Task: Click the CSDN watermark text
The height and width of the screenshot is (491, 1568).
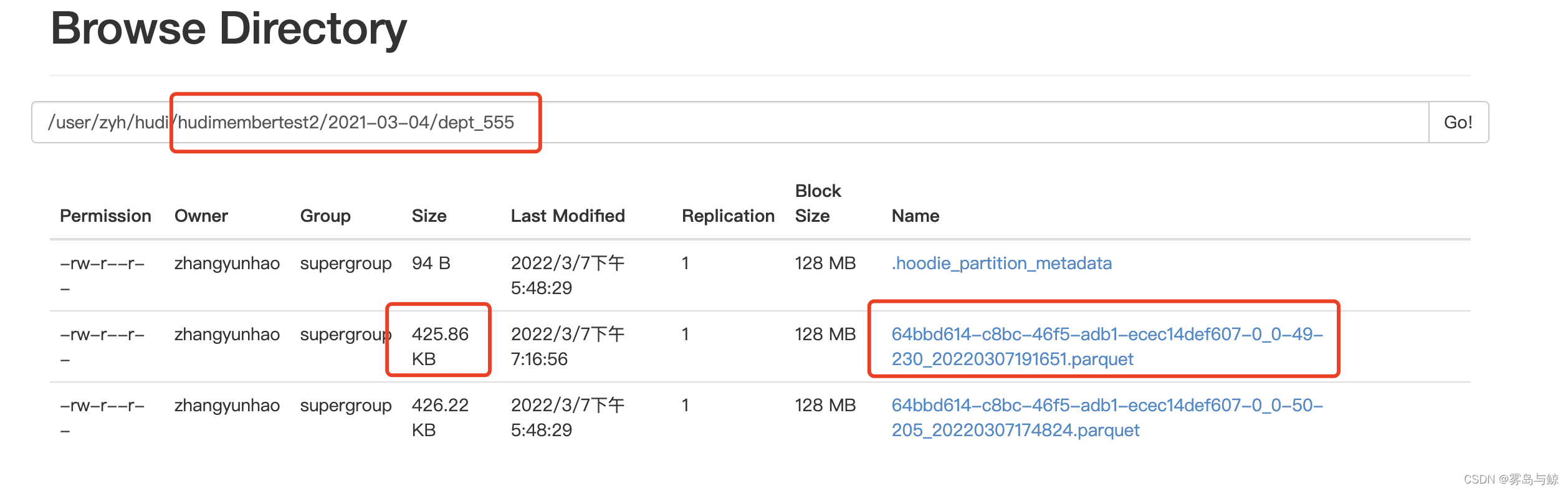Action: (x=1509, y=479)
